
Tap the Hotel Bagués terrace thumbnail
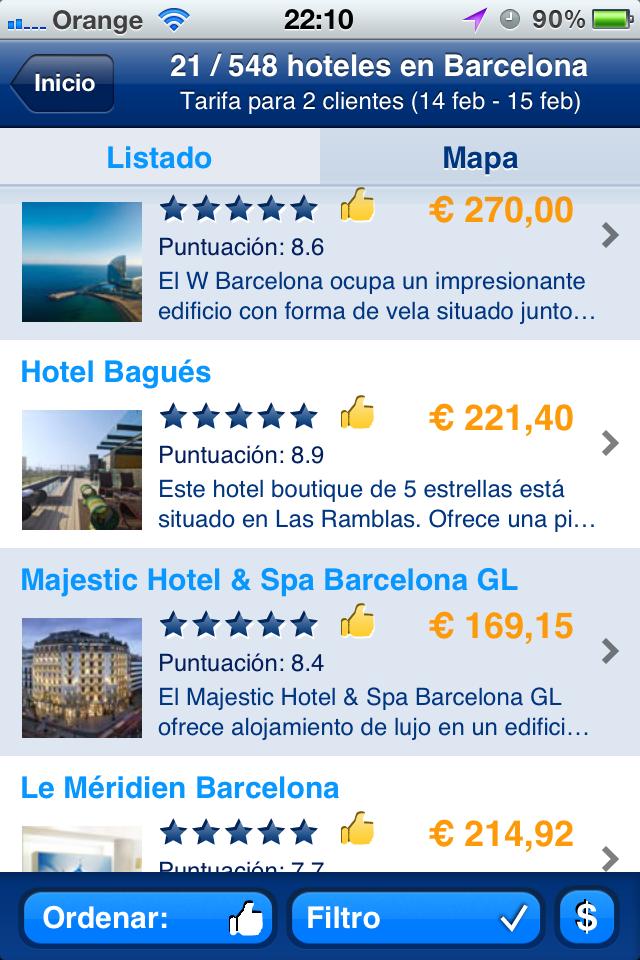[82, 469]
